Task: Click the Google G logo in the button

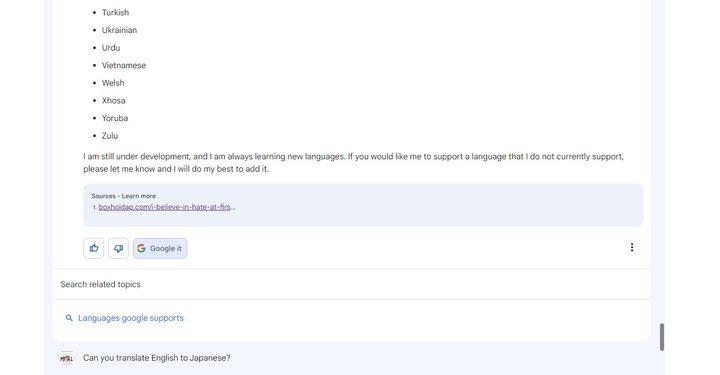Action: click(141, 248)
